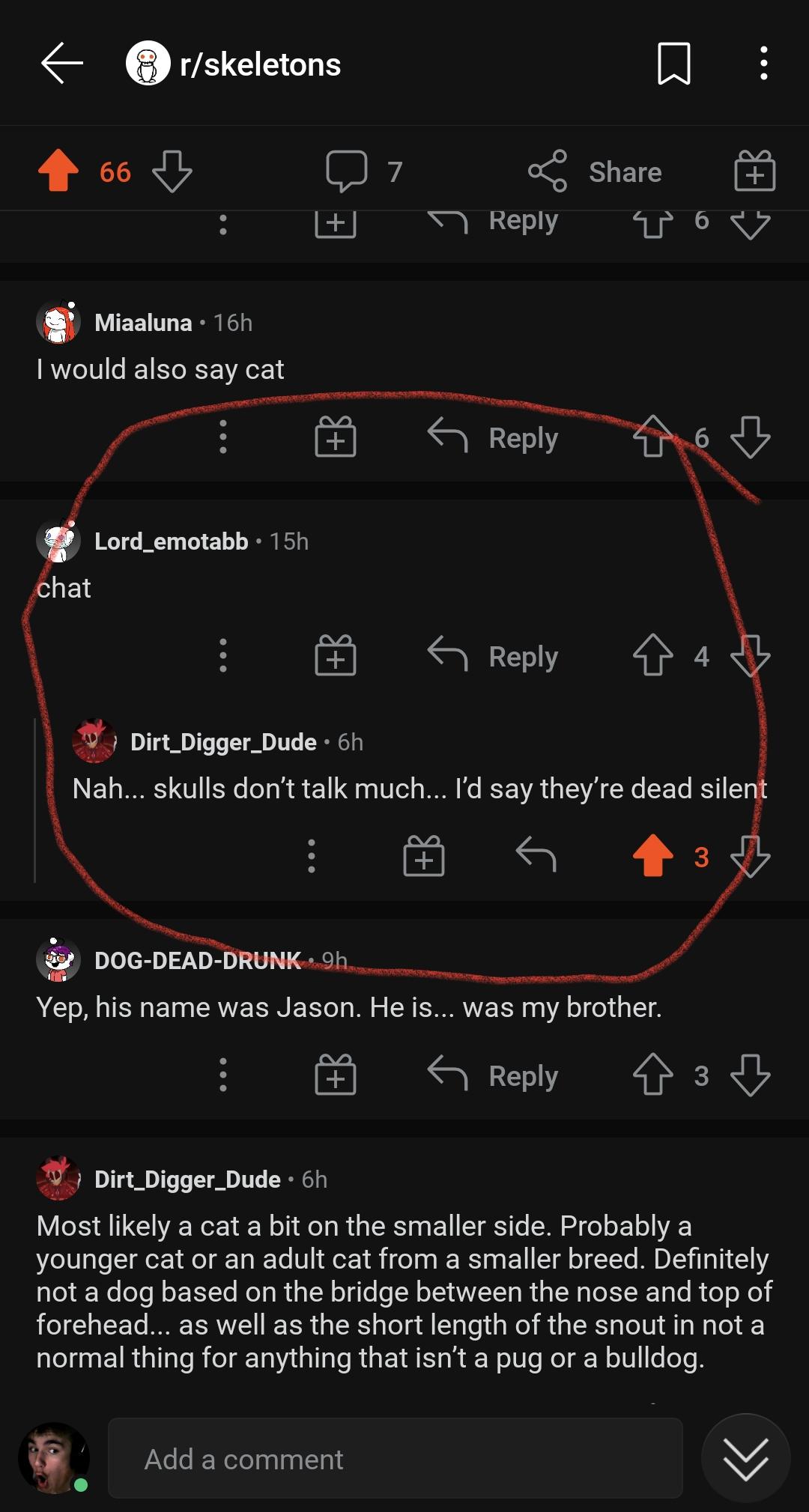Award DOG-DEAD-DRUNK's comment
Screen dimensions: 809x1512
pyautogui.click(x=335, y=1075)
